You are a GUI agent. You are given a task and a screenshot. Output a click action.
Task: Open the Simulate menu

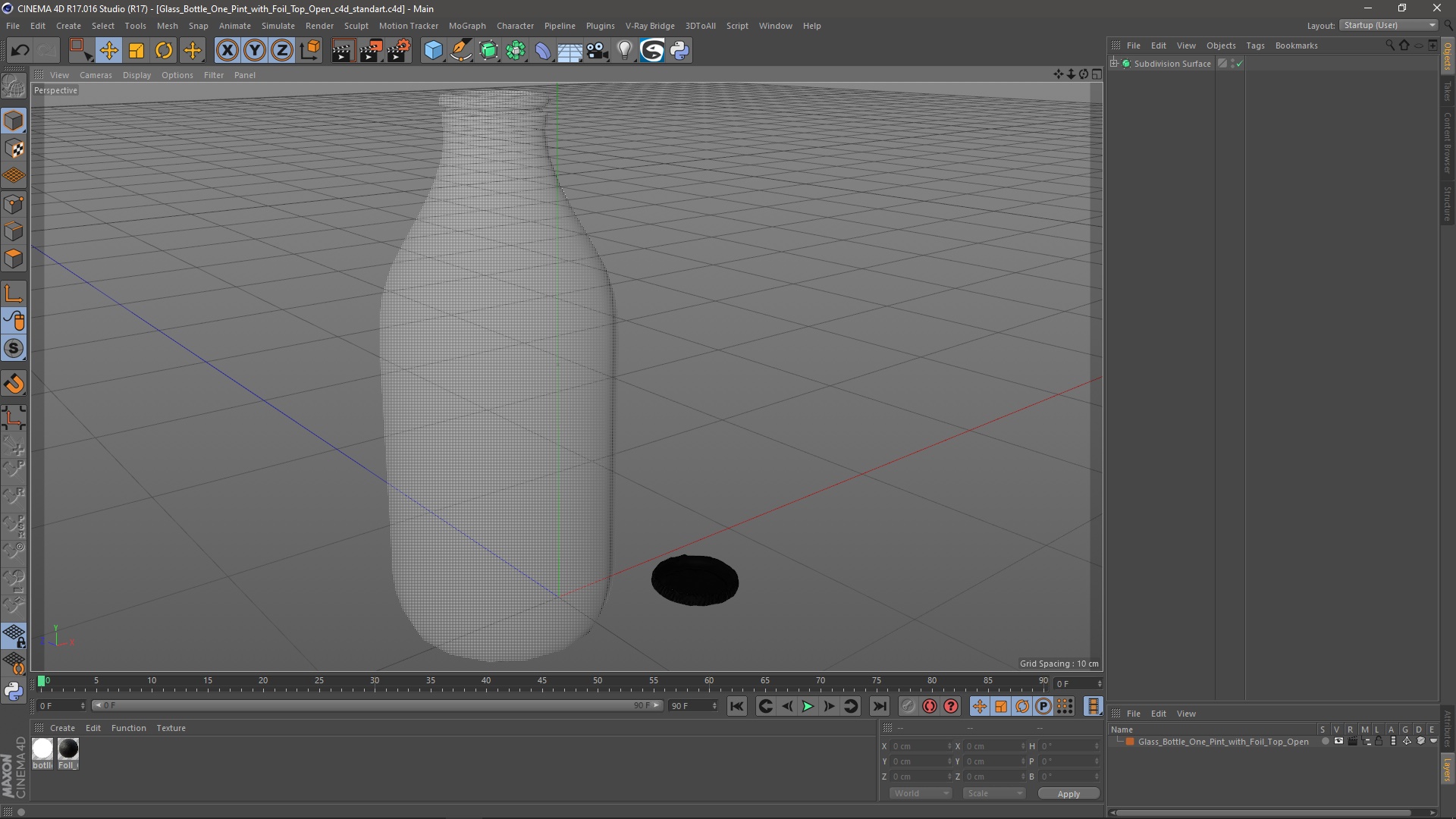tap(278, 26)
